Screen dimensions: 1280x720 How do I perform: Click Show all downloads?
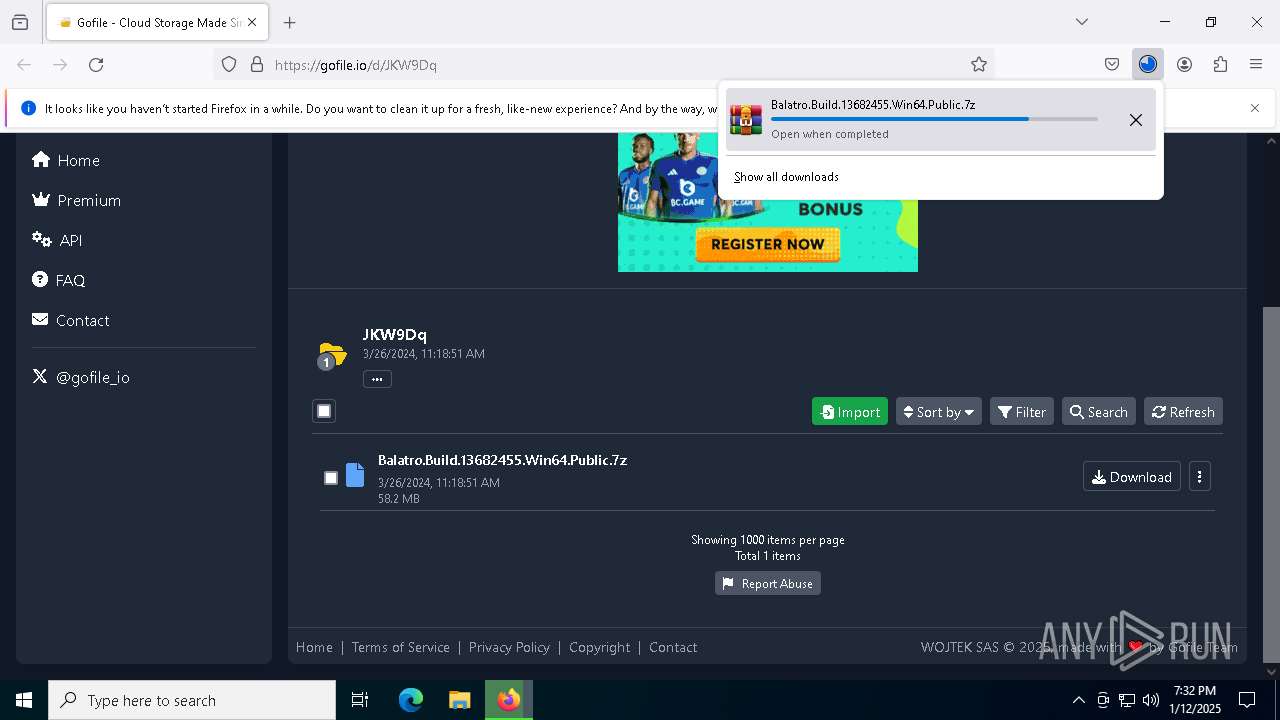click(x=786, y=177)
